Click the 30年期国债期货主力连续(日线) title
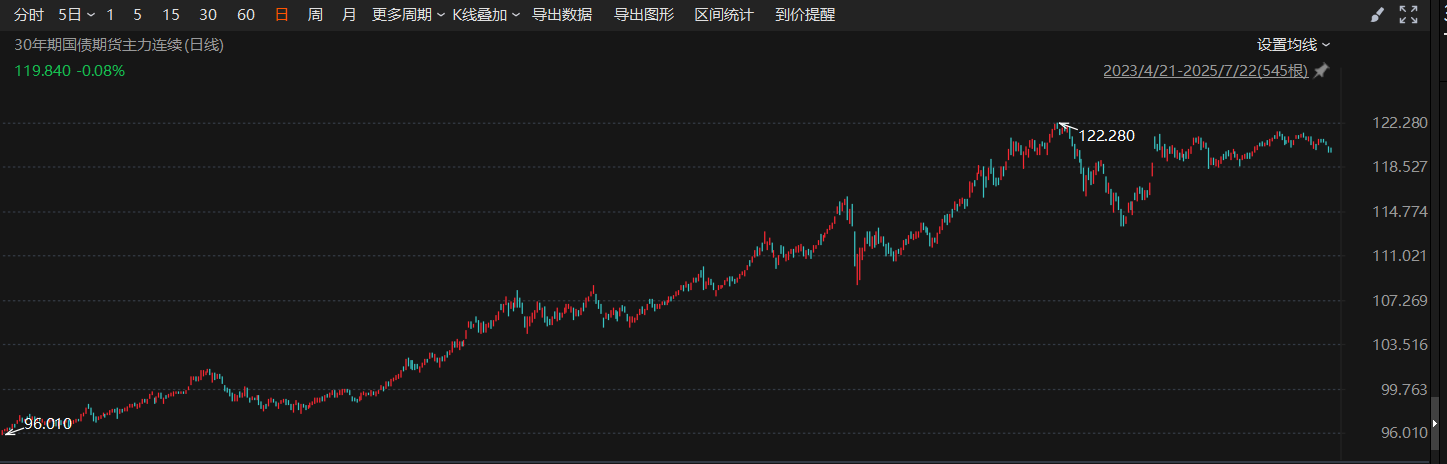Image resolution: width=1447 pixels, height=464 pixels. 119,44
